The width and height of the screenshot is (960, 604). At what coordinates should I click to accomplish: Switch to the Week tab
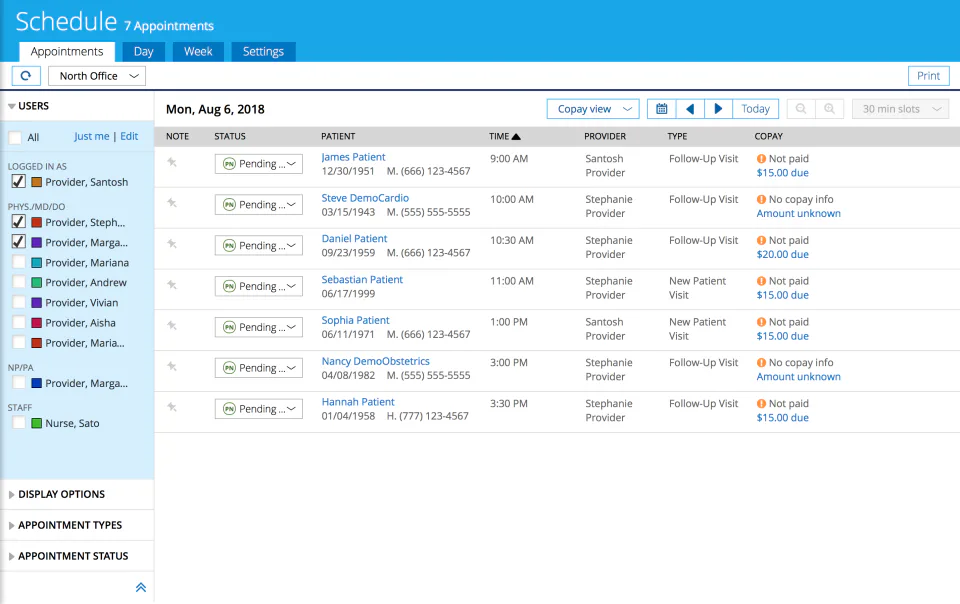[197, 50]
